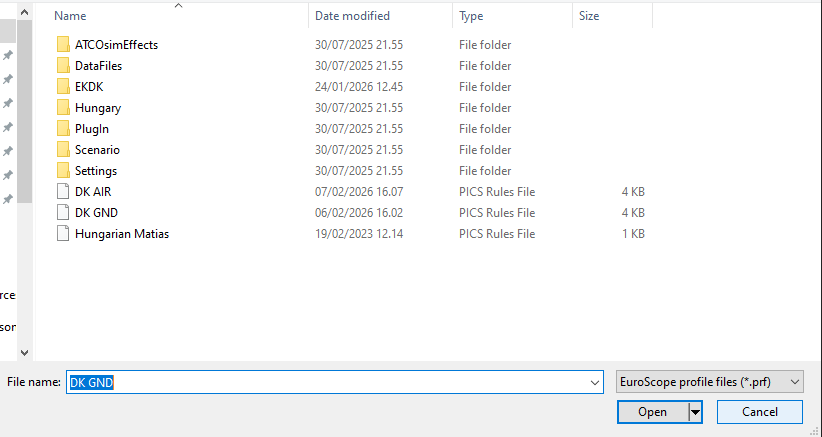Viewport: 822px width, 437px height.
Task: Click the ATCOsimEffects folder icon
Action: click(x=63, y=45)
